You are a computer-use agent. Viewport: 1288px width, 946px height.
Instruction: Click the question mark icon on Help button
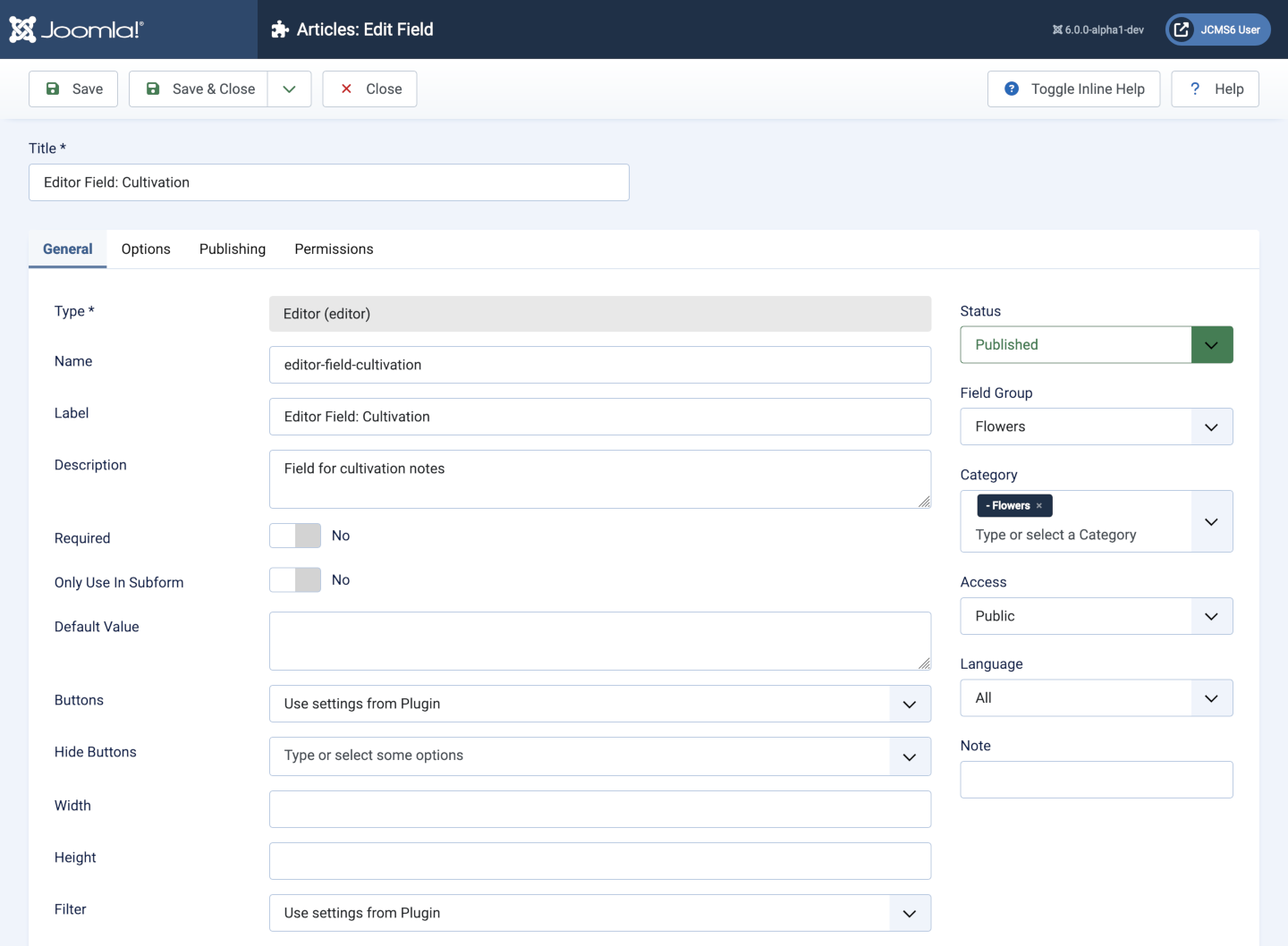[x=1194, y=89]
